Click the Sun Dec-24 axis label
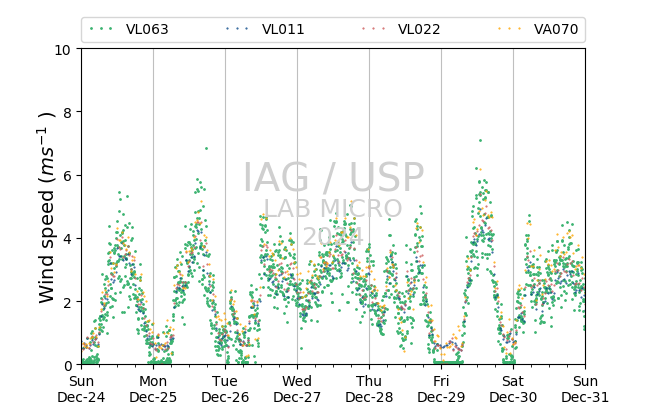This screenshot has height=409, width=650. pos(81,389)
